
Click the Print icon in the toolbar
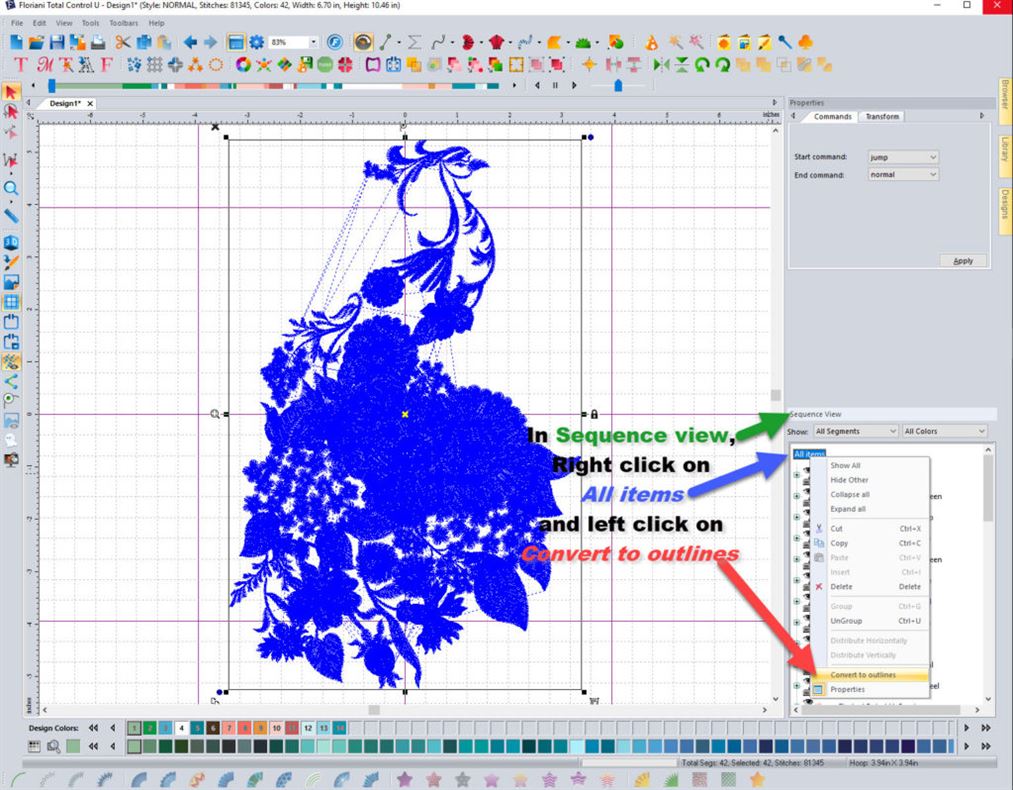97,41
